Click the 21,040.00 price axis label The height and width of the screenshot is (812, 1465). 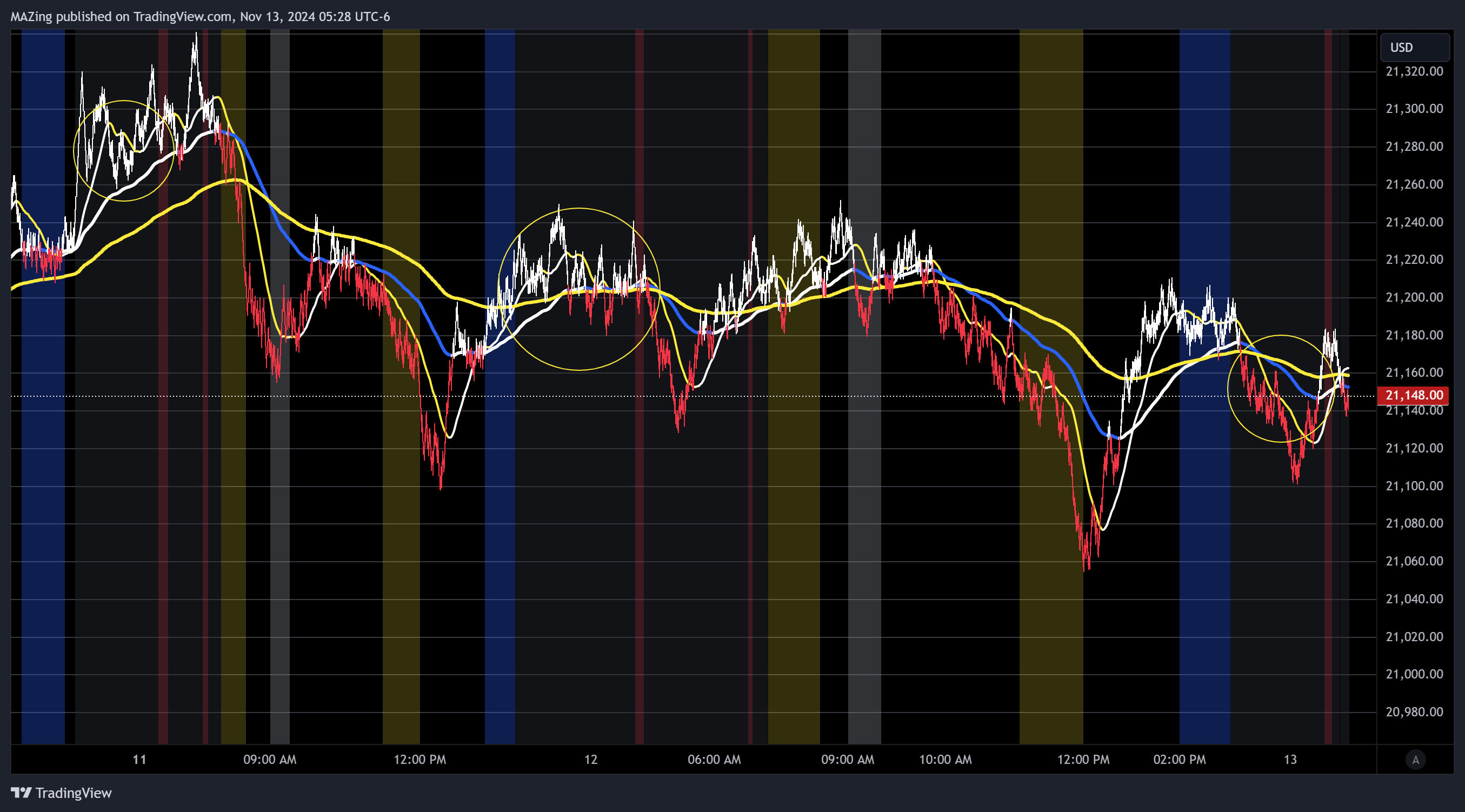point(1414,598)
